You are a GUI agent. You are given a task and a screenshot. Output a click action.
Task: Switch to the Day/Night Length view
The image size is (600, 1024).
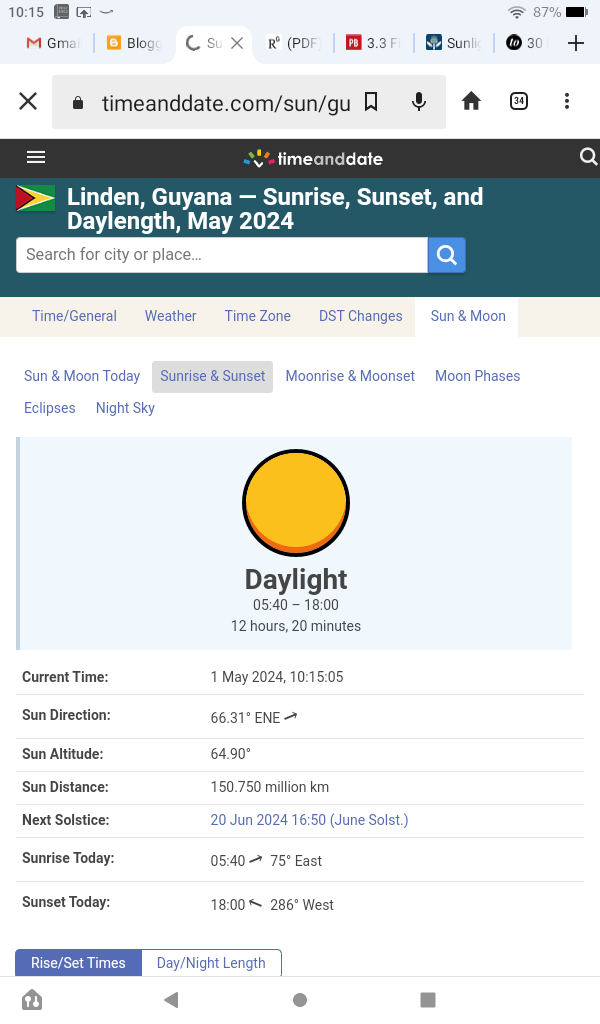coord(211,963)
